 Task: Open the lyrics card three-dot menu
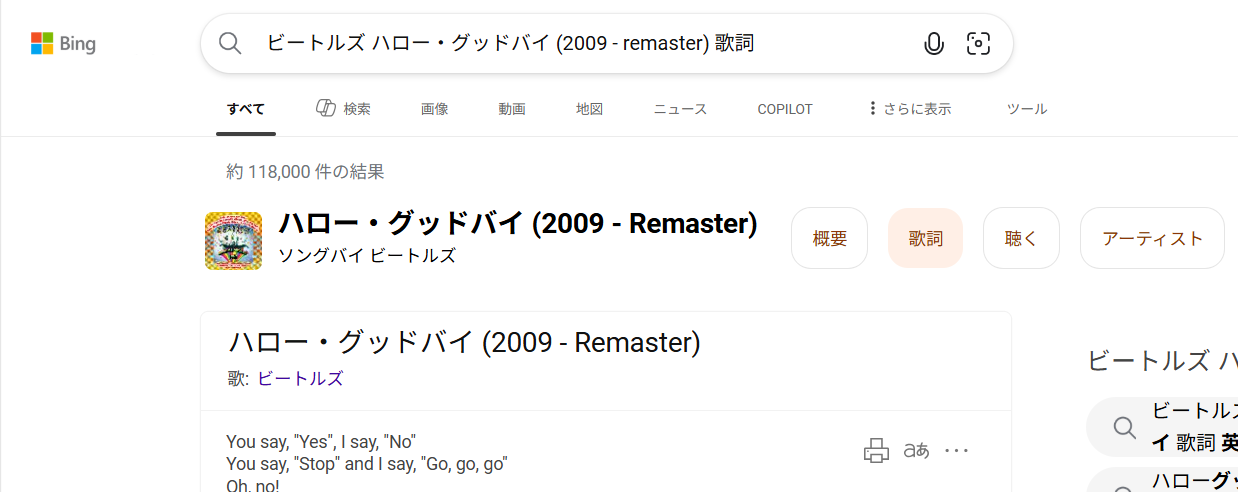[957, 451]
